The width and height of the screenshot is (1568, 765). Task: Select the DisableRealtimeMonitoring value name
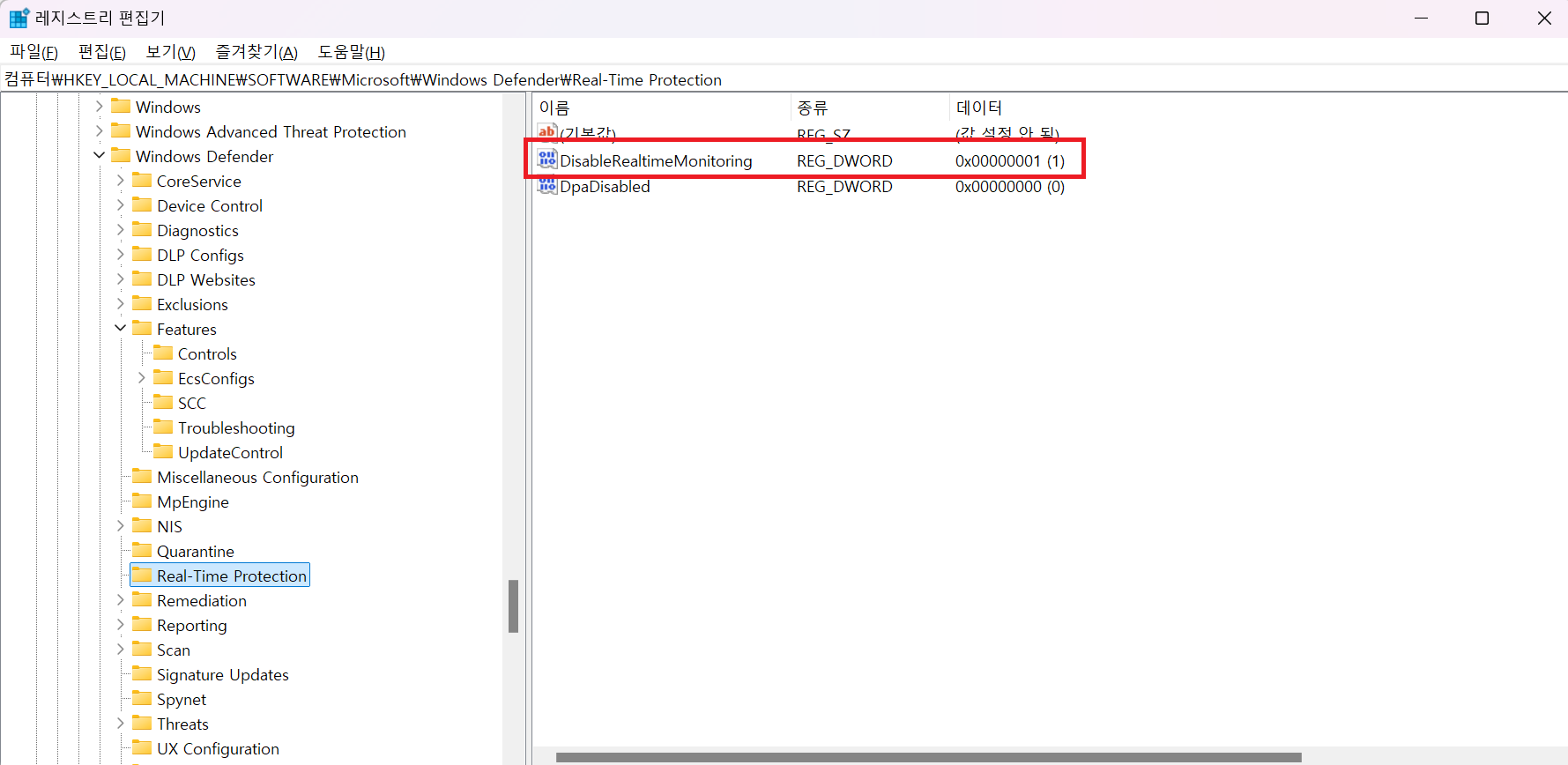656,160
